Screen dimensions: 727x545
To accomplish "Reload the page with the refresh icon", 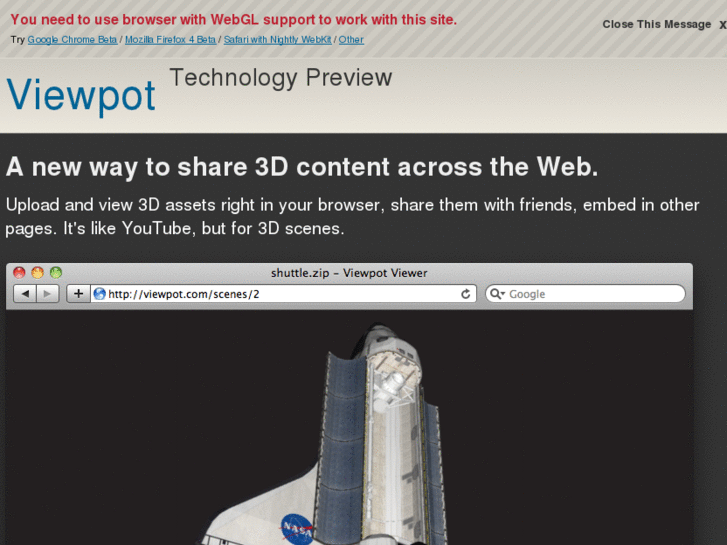I will (466, 294).
